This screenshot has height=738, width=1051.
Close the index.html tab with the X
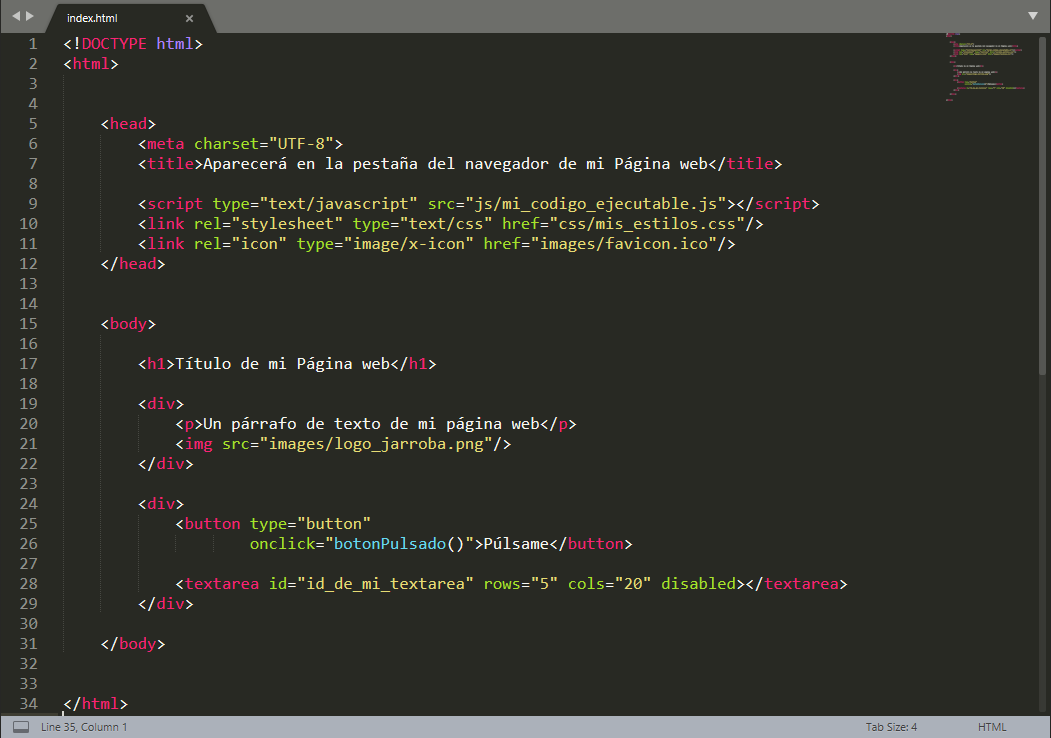pyautogui.click(x=189, y=17)
